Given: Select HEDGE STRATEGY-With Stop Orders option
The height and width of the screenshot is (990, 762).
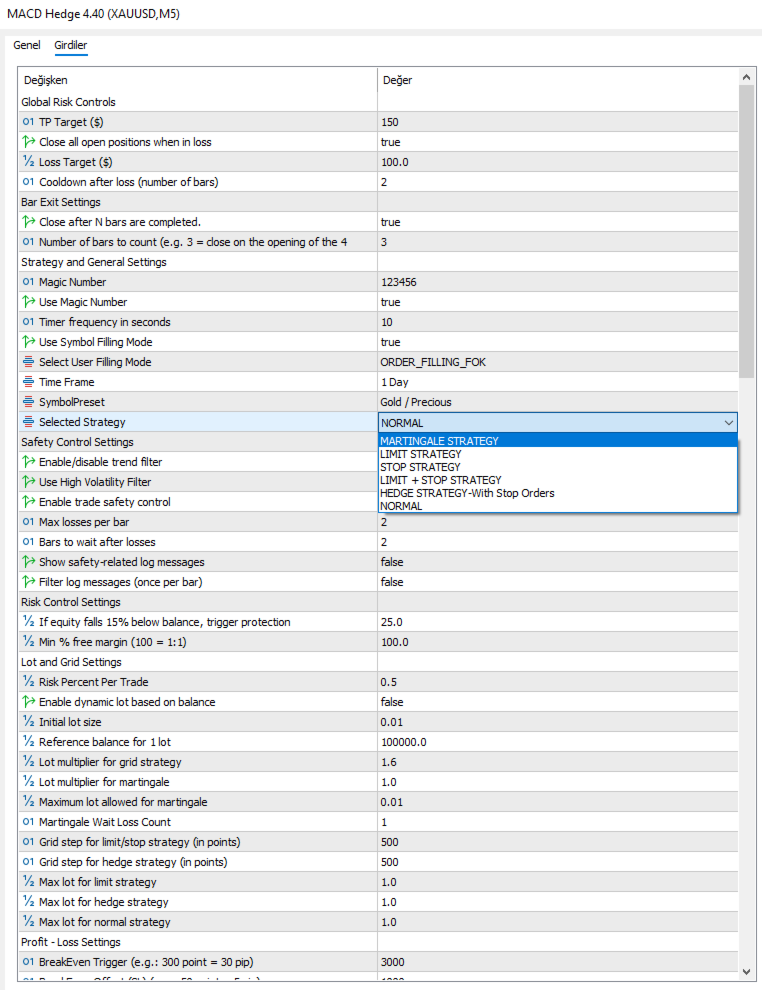Looking at the screenshot, I should coord(467,493).
